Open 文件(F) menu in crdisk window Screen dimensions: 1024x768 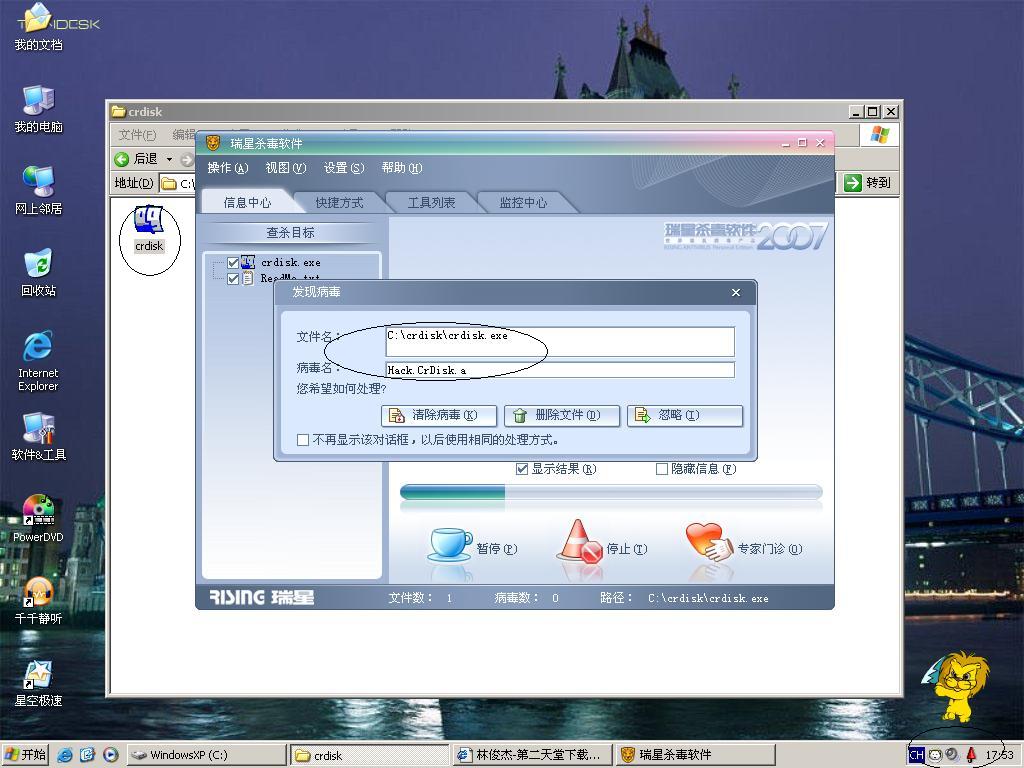point(137,135)
